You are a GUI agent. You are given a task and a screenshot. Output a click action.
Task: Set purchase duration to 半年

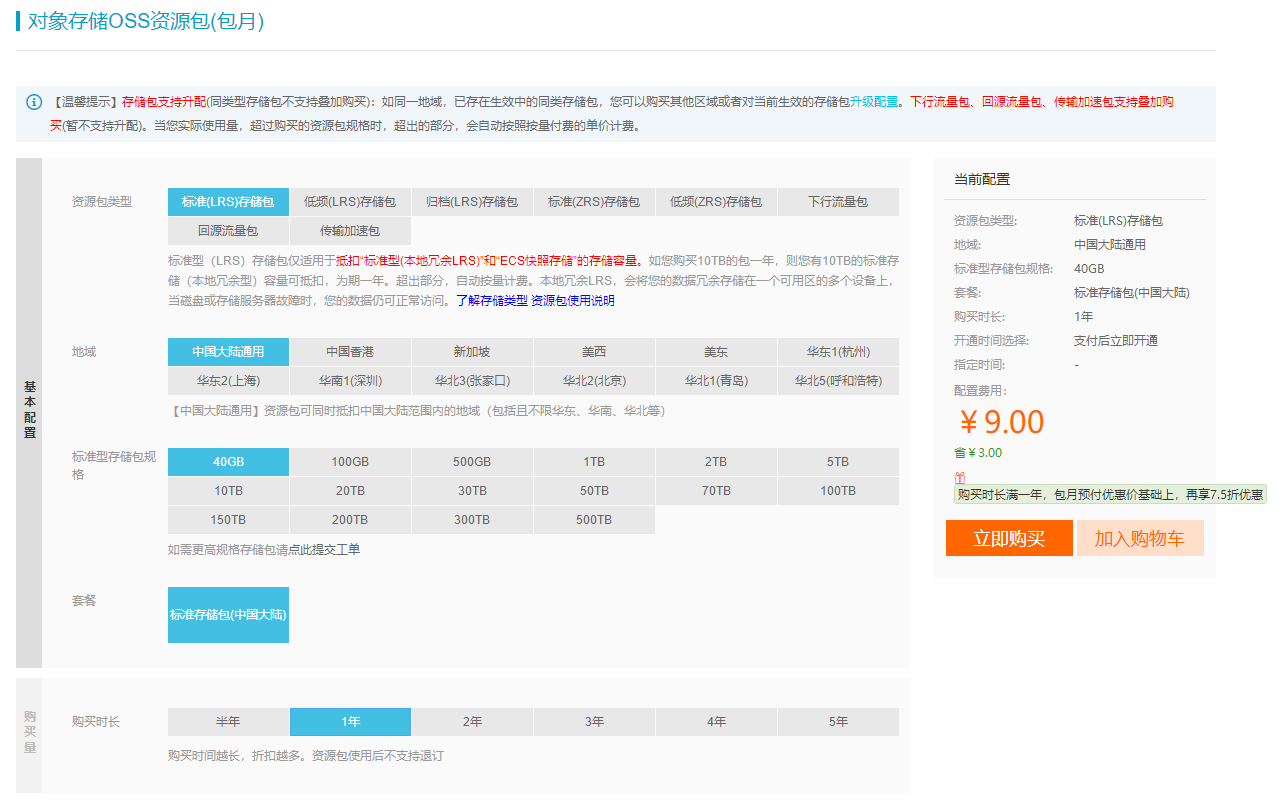(228, 722)
